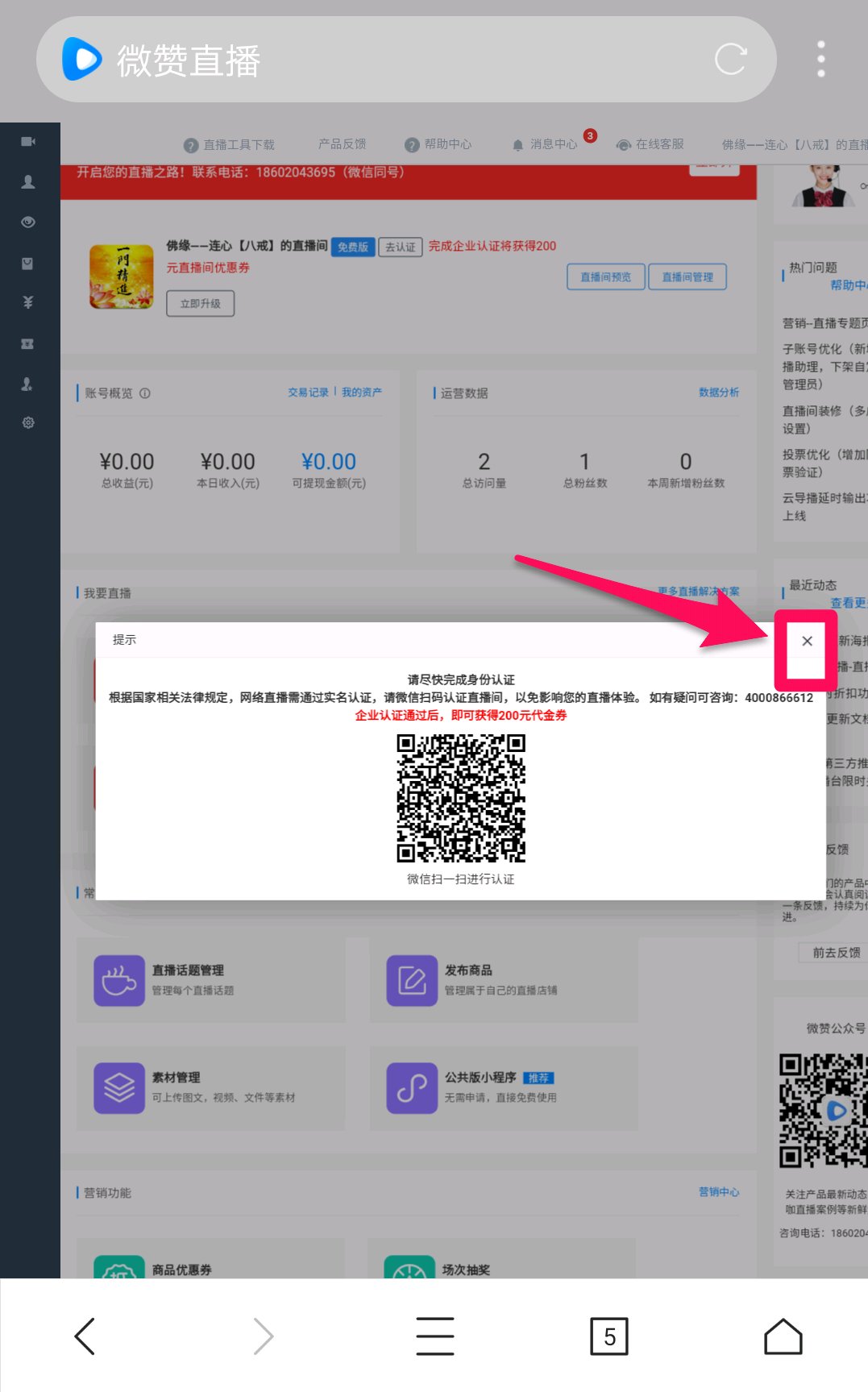Click the 本日收入 ¥0.00 value

tap(228, 462)
